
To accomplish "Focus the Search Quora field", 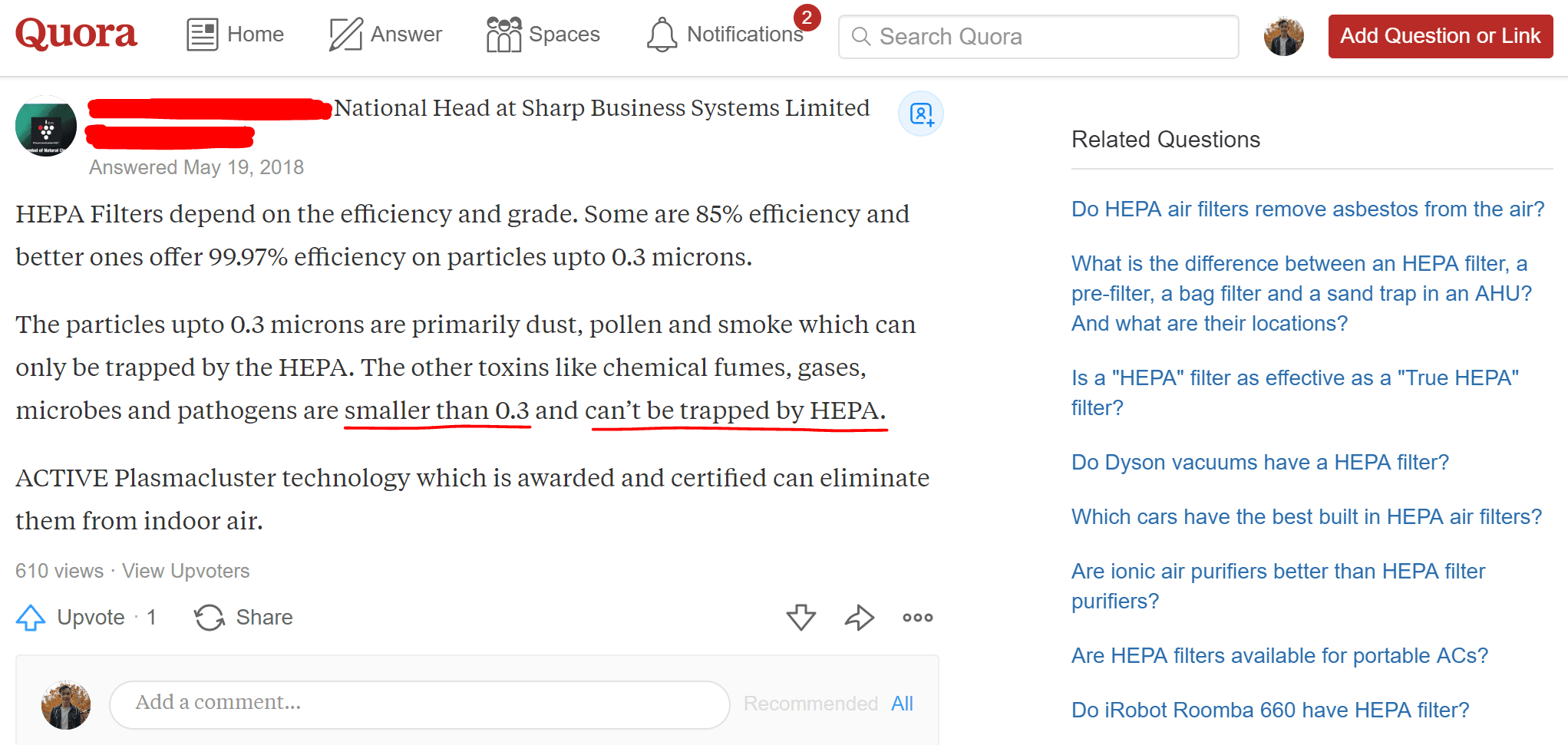I will coord(1038,37).
